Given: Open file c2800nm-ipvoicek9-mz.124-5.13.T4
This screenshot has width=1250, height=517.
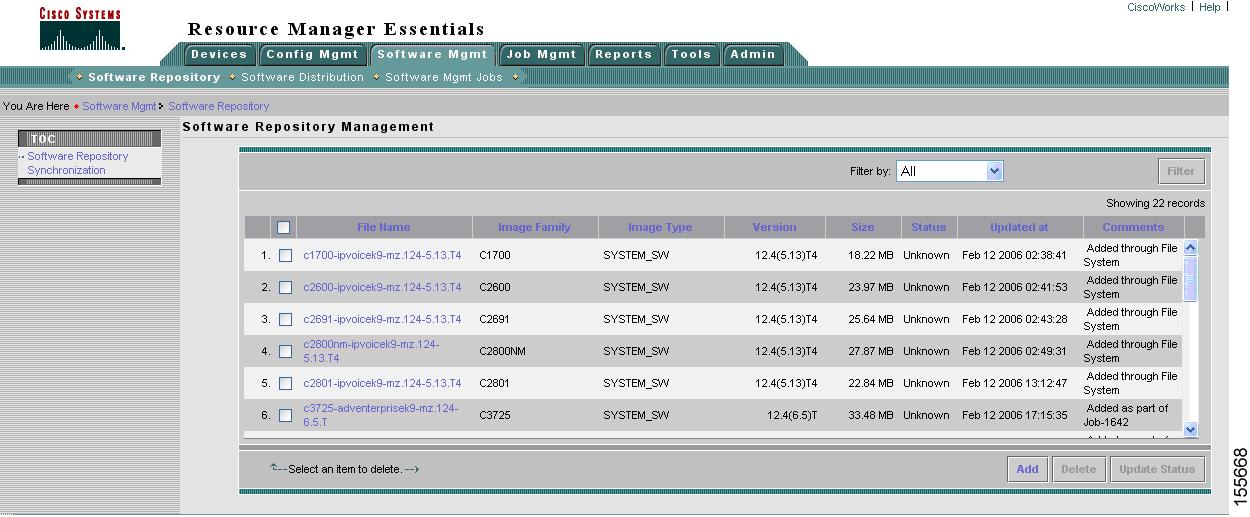Looking at the screenshot, I should (x=371, y=351).
